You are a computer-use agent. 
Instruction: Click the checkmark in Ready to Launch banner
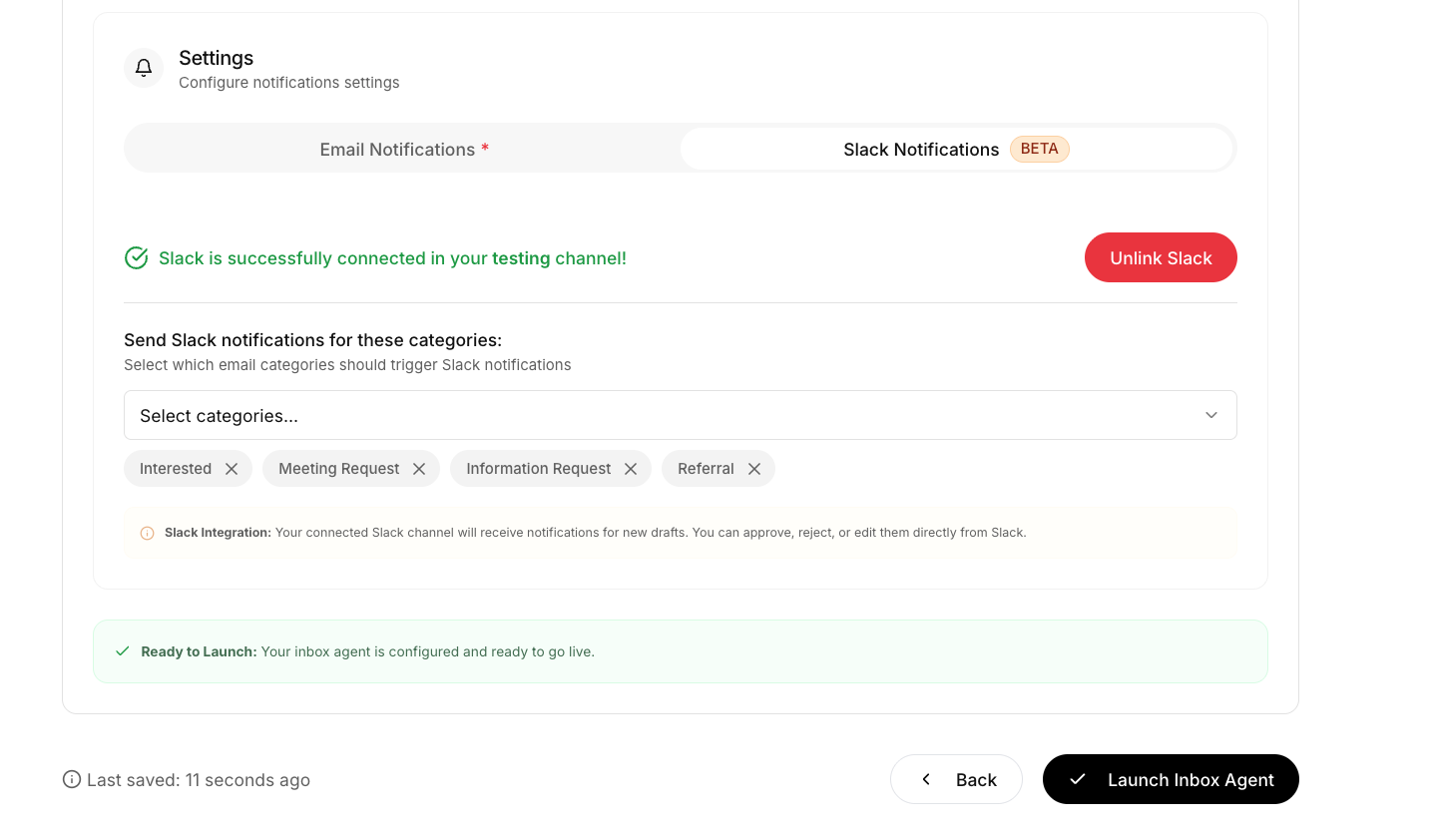click(122, 650)
